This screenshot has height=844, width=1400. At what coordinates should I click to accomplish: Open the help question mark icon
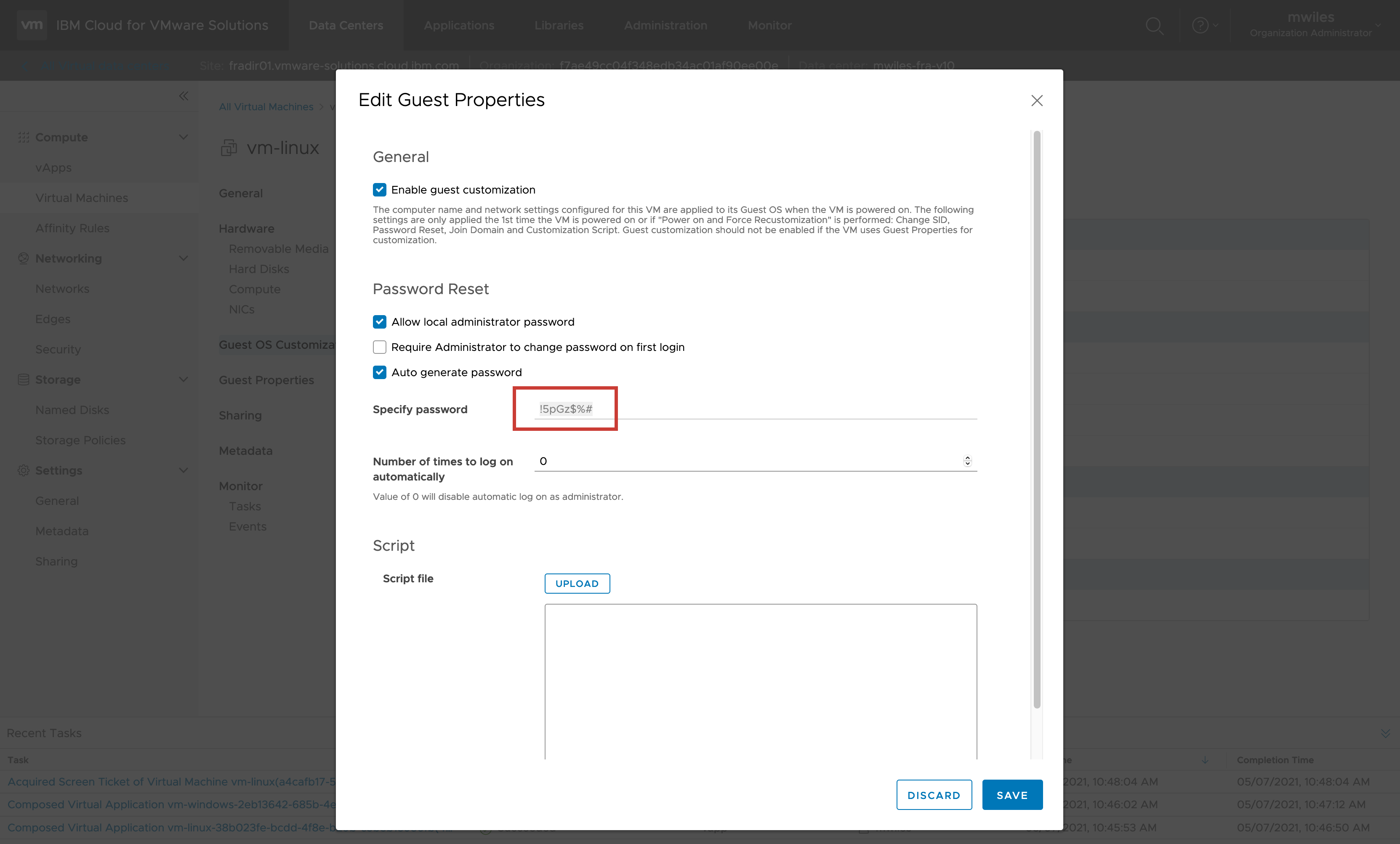pos(1200,26)
